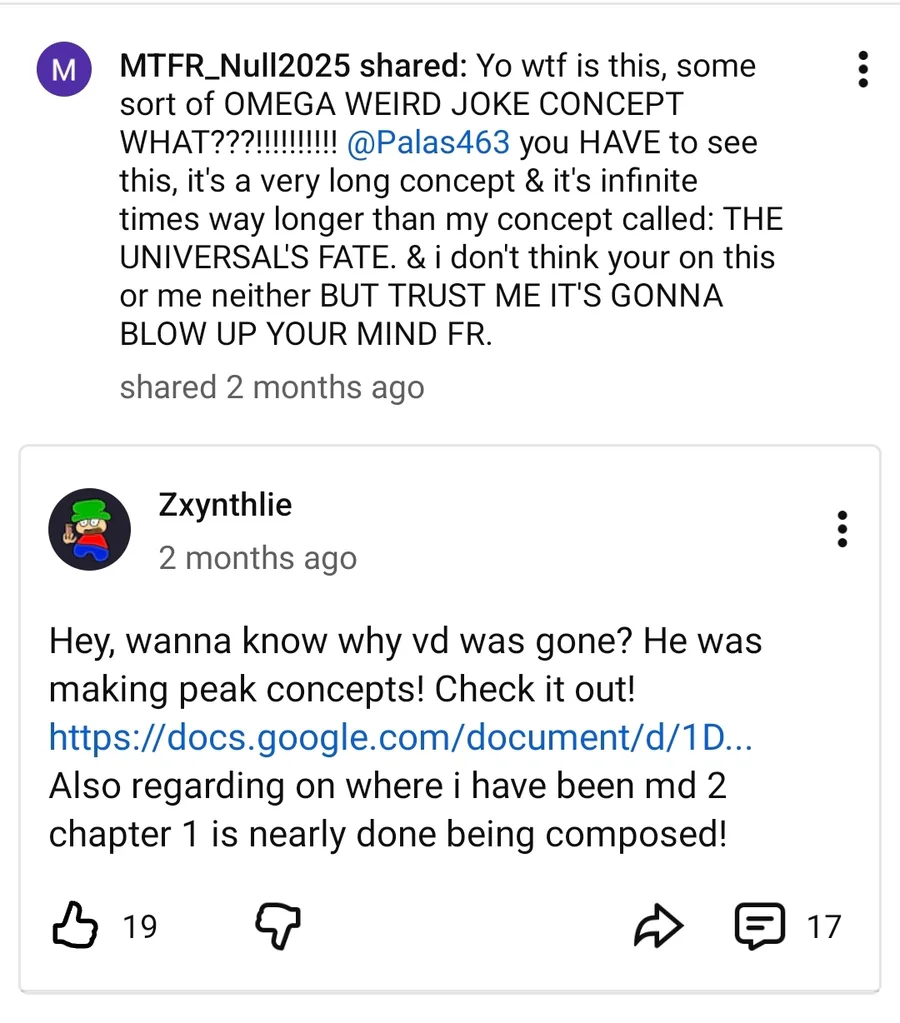Click the "shared 2 months ago" timestamp
This screenshot has height=1023, width=900.
tap(271, 387)
